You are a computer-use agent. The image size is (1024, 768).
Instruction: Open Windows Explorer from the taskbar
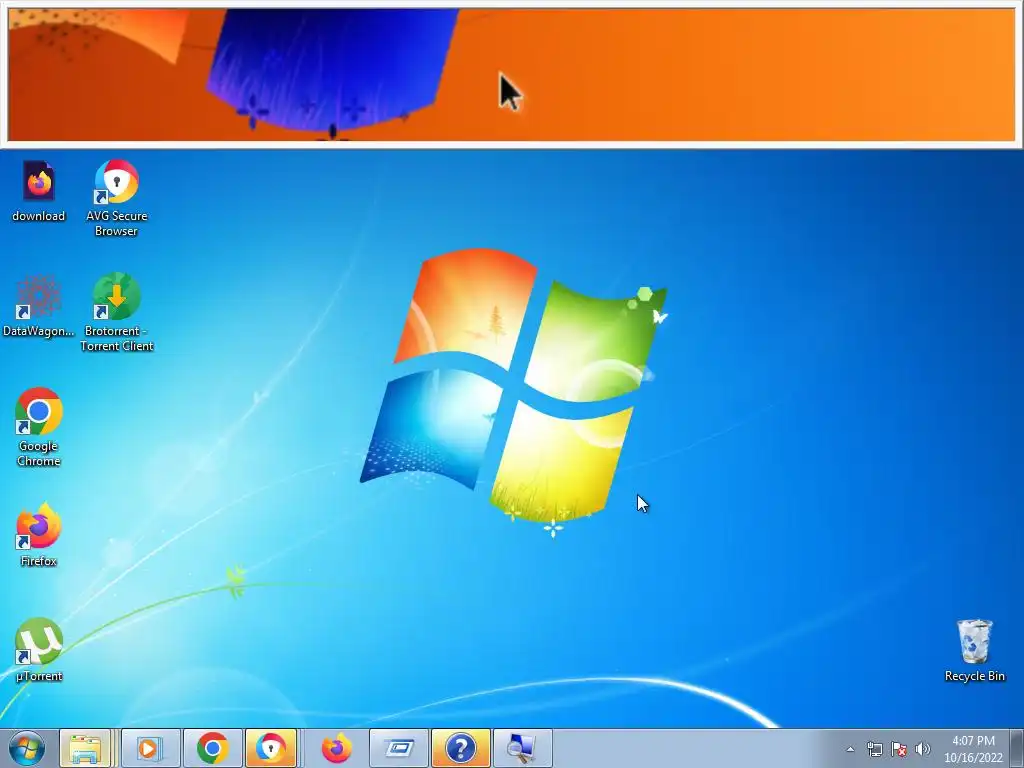(x=86, y=748)
